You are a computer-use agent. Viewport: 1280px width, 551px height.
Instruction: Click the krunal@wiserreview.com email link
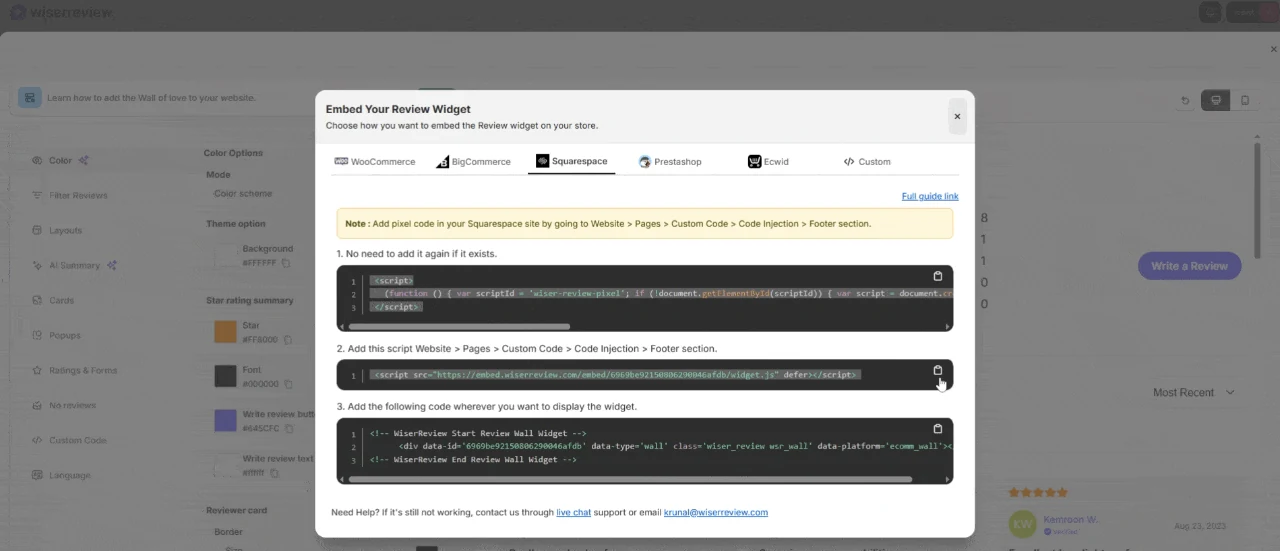[716, 512]
